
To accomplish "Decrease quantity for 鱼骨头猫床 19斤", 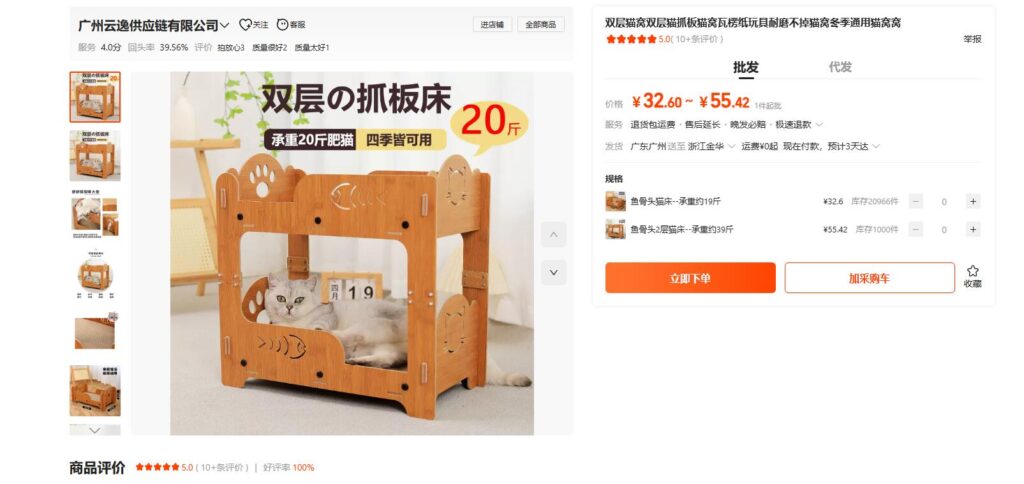I will click(x=916, y=202).
